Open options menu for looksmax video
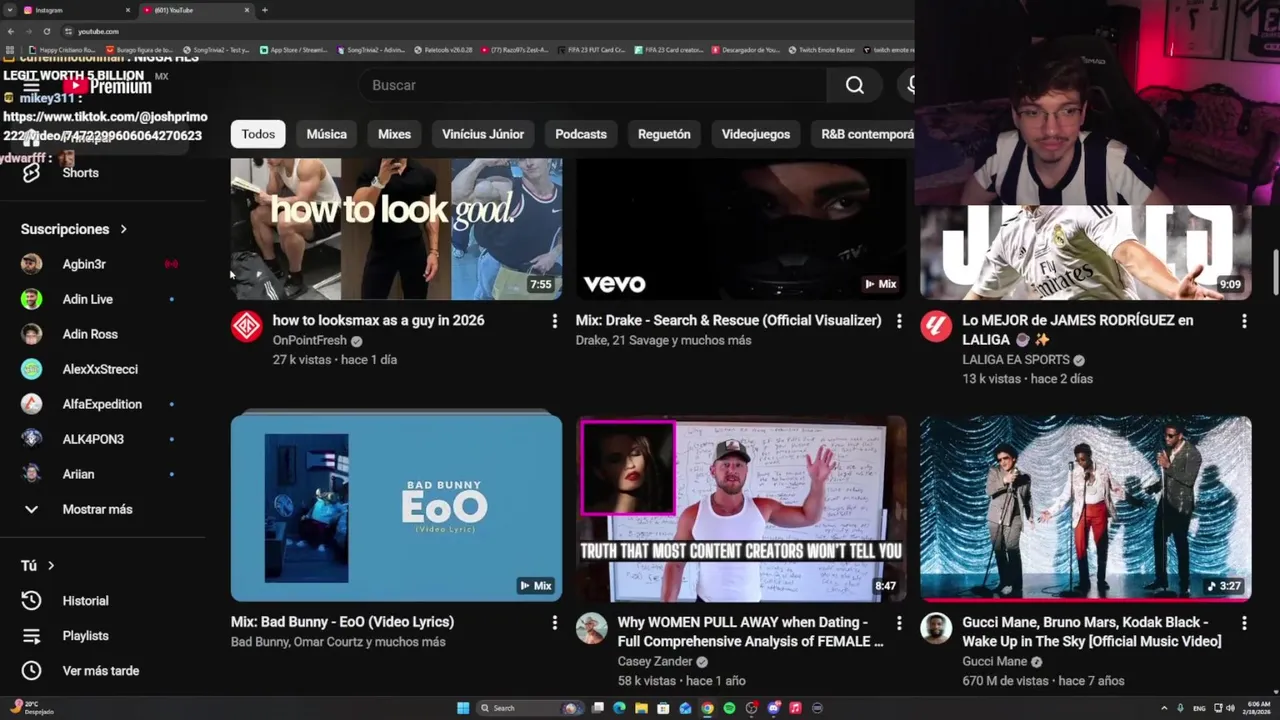 [x=554, y=321]
